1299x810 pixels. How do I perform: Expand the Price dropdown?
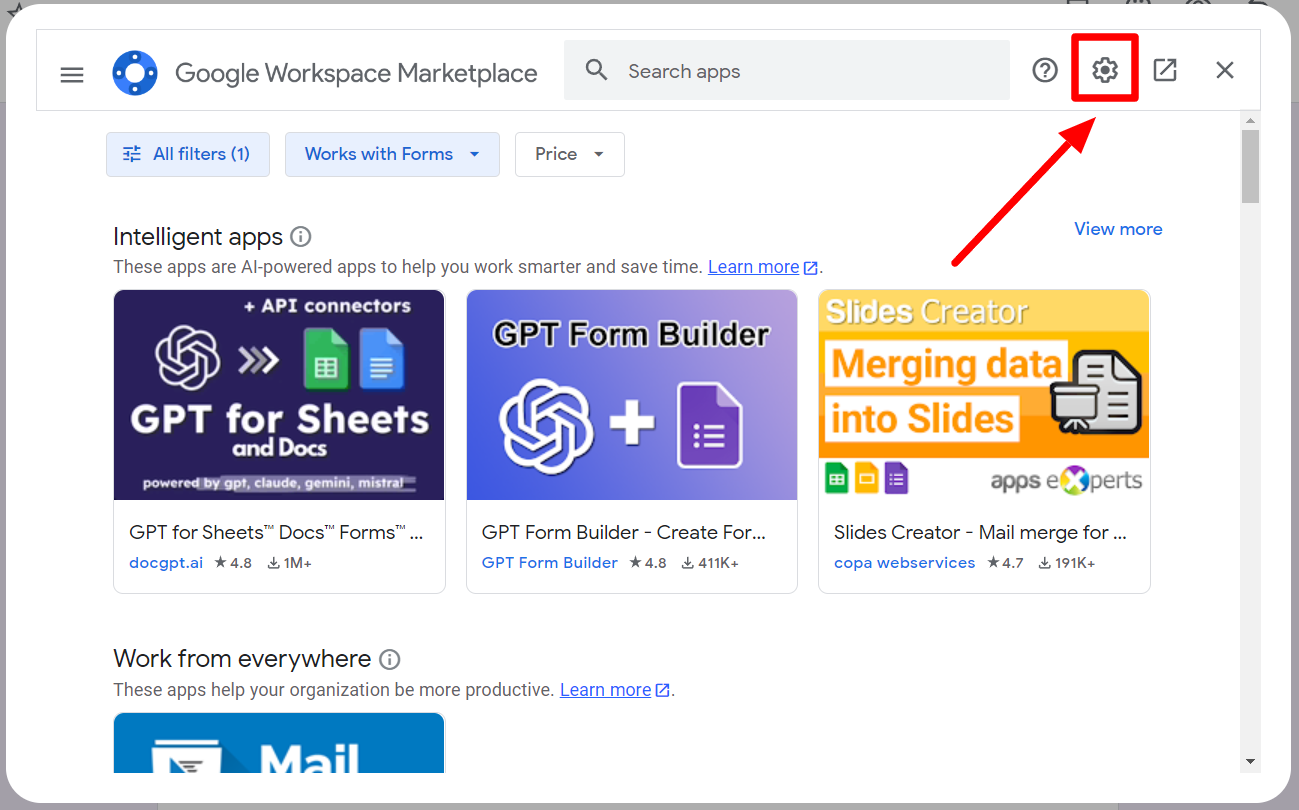(570, 154)
